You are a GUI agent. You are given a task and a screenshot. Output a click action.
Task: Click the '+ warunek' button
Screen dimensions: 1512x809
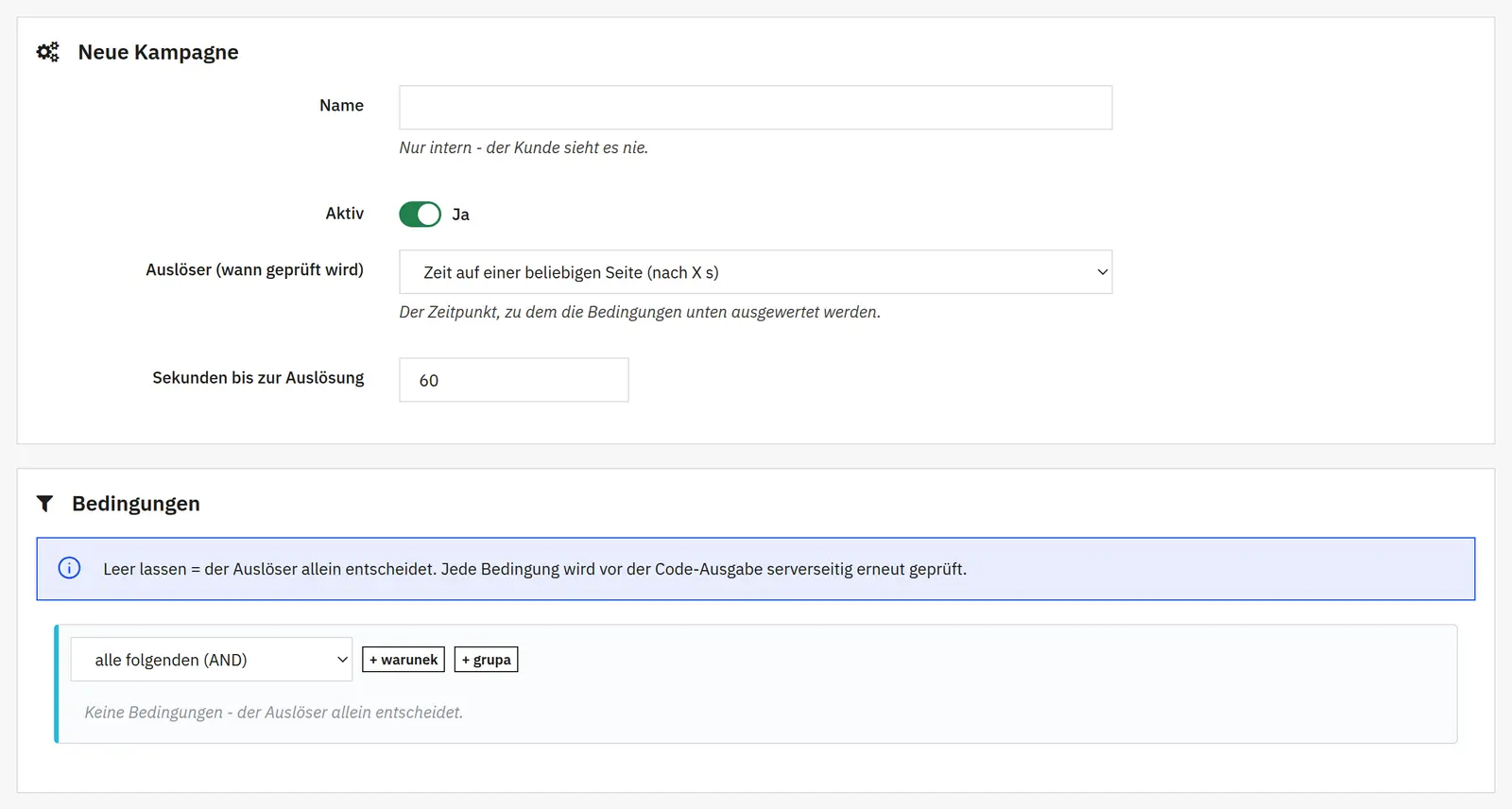[x=404, y=660]
